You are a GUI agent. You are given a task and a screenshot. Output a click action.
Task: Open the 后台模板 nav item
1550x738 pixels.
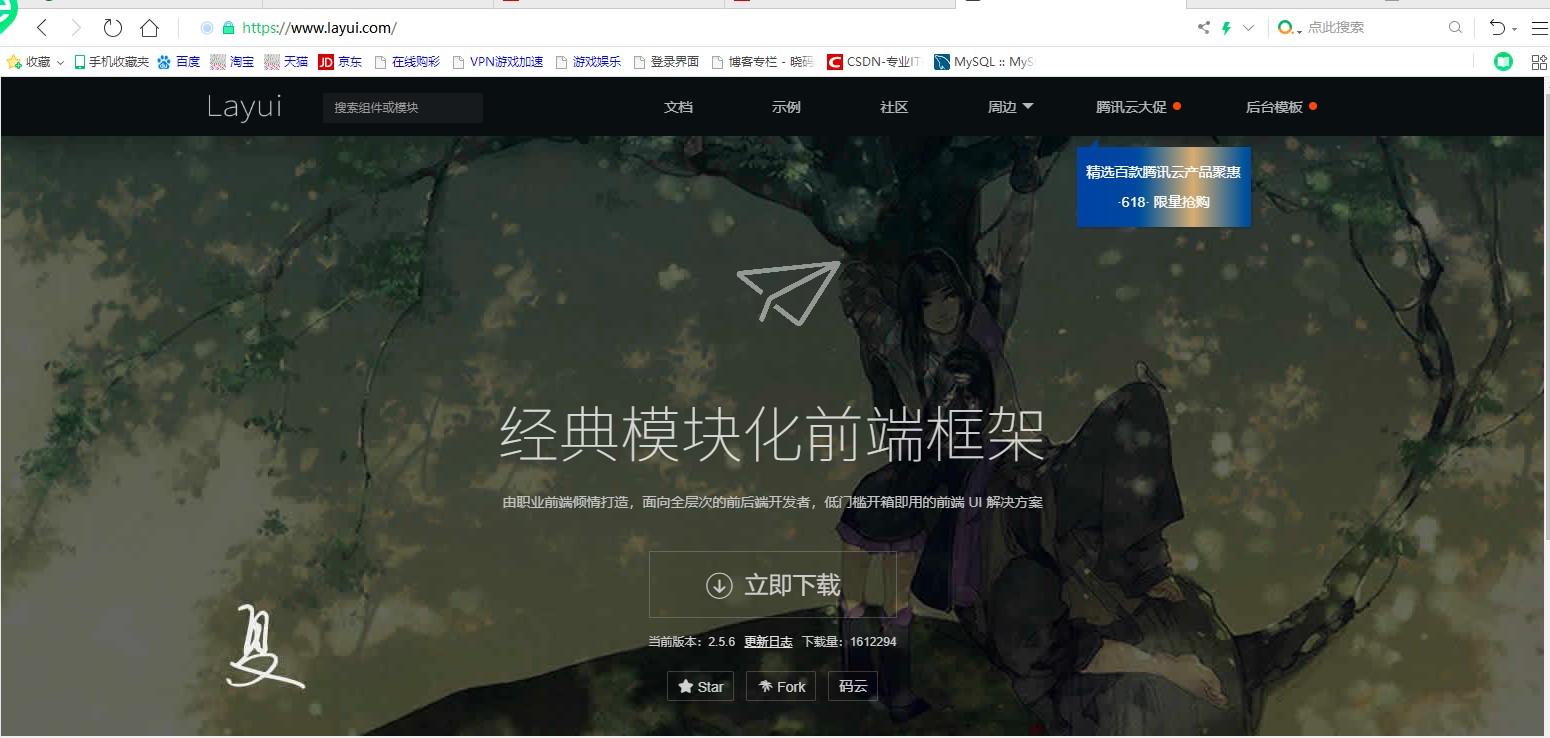tap(1281, 107)
